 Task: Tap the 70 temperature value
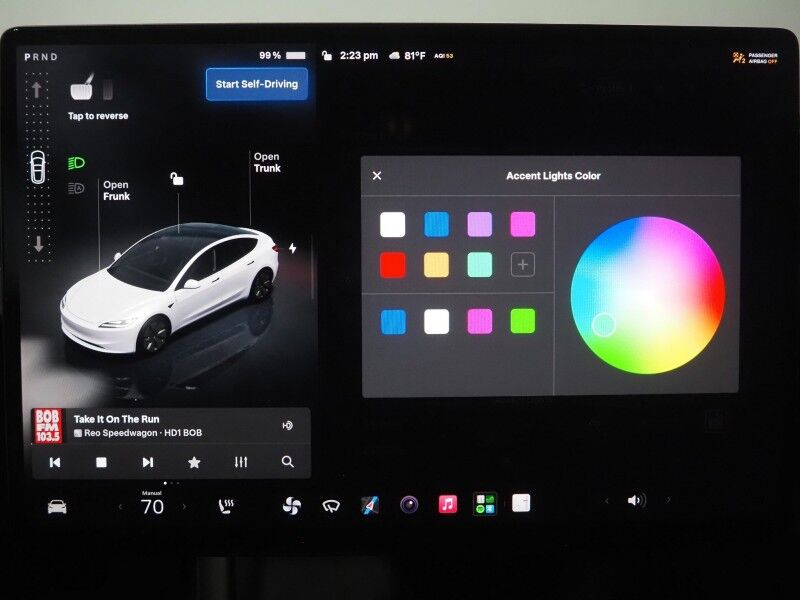152,507
